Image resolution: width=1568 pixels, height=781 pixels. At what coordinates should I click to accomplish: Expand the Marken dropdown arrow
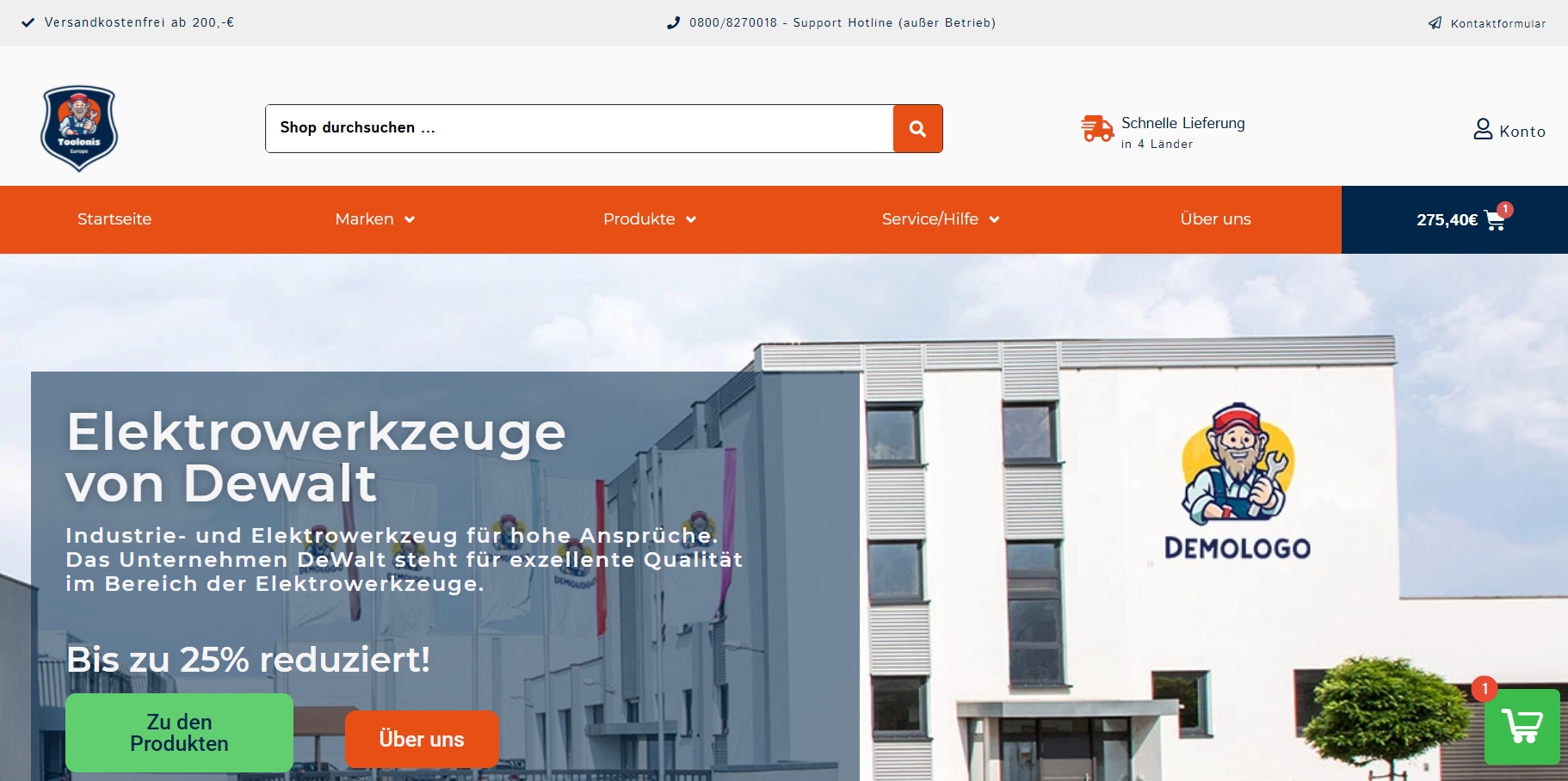(410, 220)
